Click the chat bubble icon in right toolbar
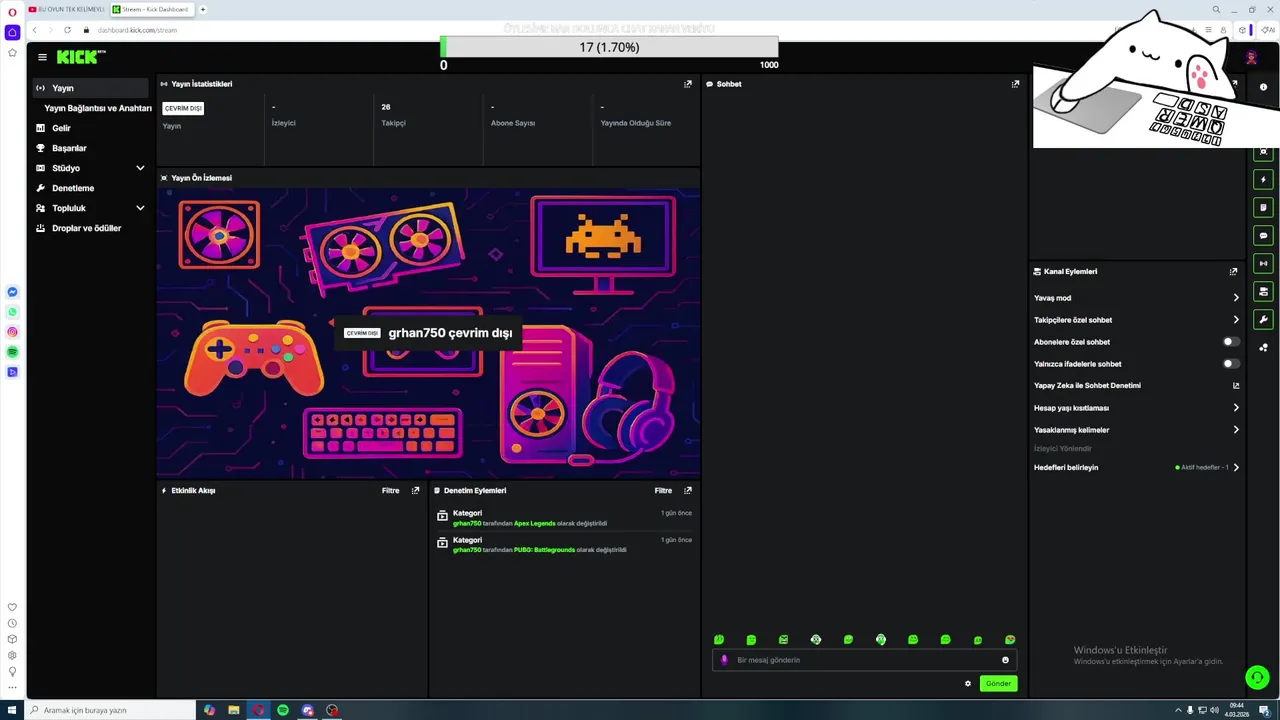1280x720 pixels. coord(1263,236)
